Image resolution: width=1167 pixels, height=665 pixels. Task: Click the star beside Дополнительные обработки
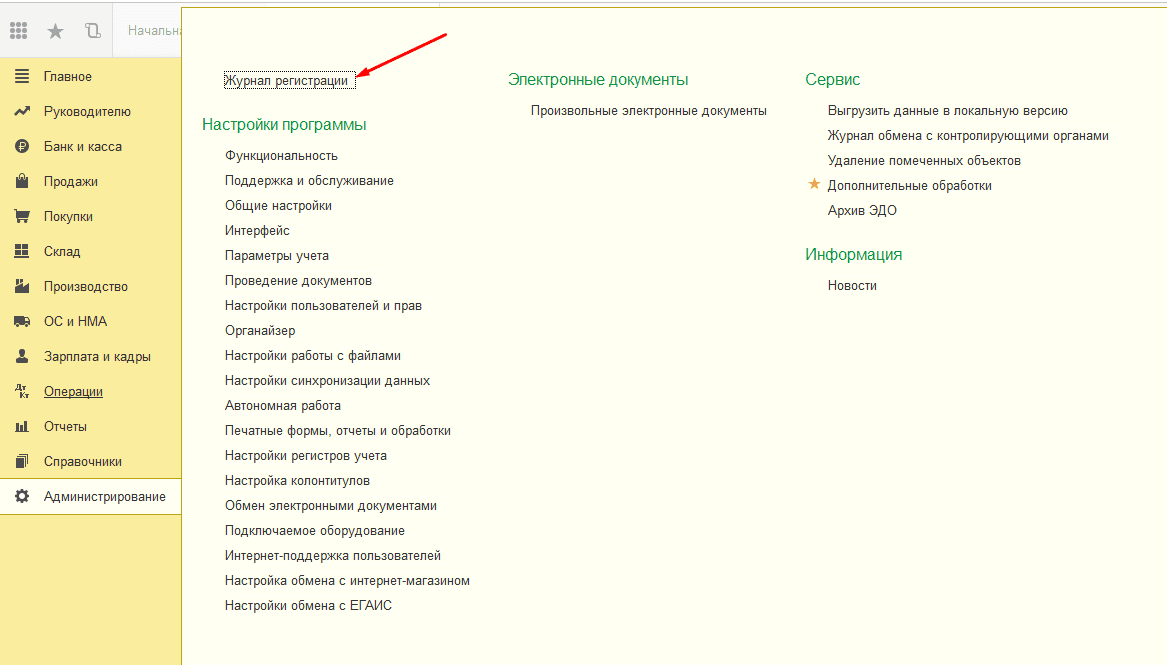[x=814, y=185]
